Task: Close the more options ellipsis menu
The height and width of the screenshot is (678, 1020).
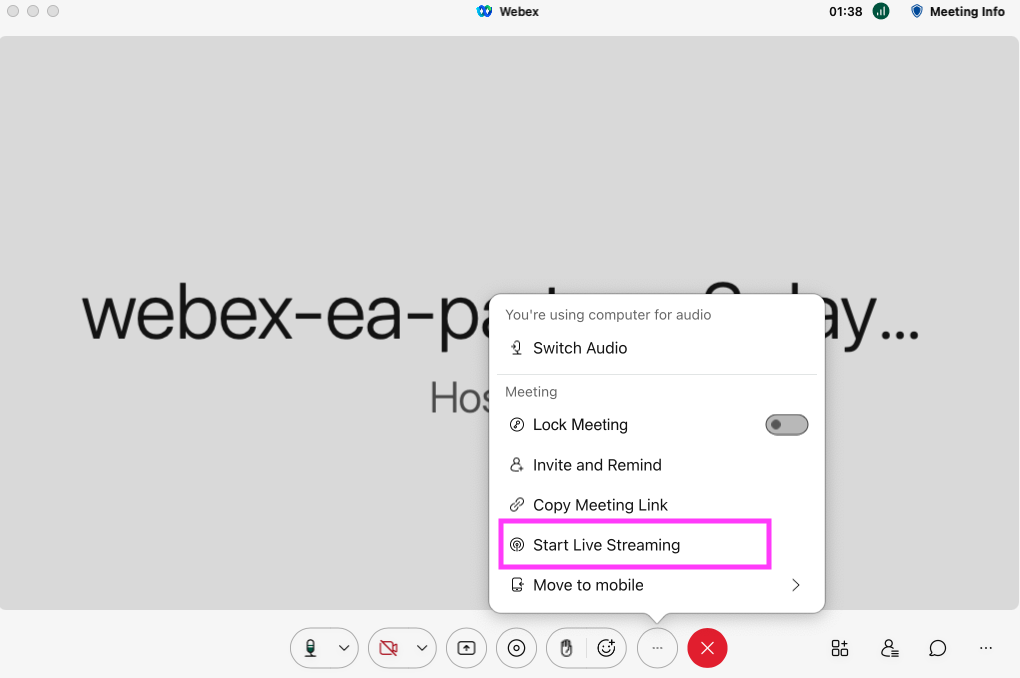Action: tap(658, 648)
